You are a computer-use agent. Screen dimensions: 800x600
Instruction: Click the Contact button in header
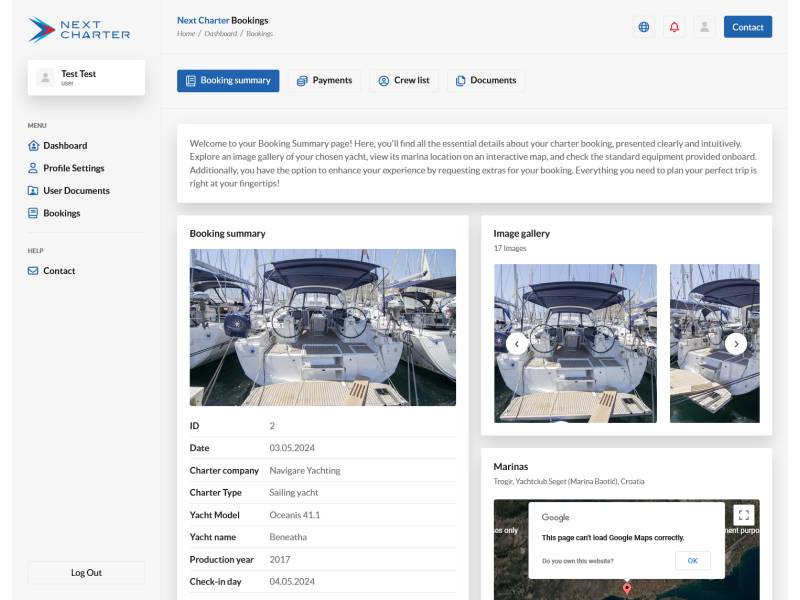747,27
